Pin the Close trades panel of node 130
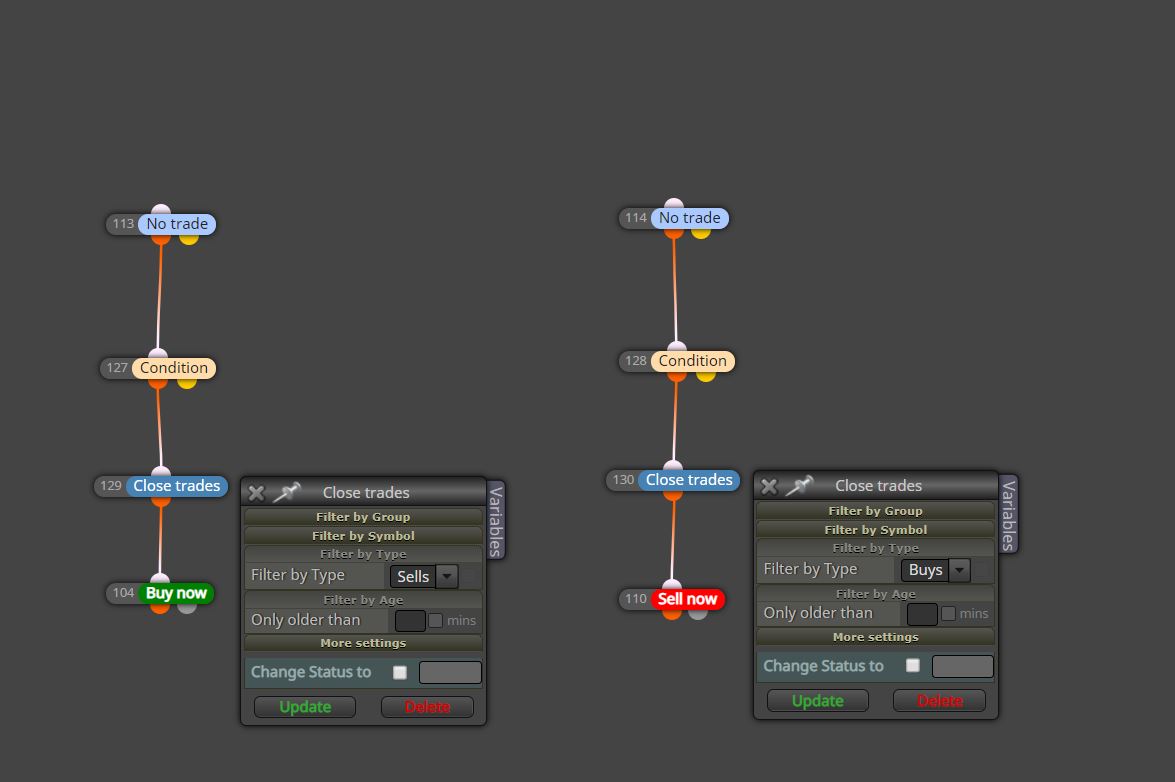The image size is (1175, 782). click(799, 486)
